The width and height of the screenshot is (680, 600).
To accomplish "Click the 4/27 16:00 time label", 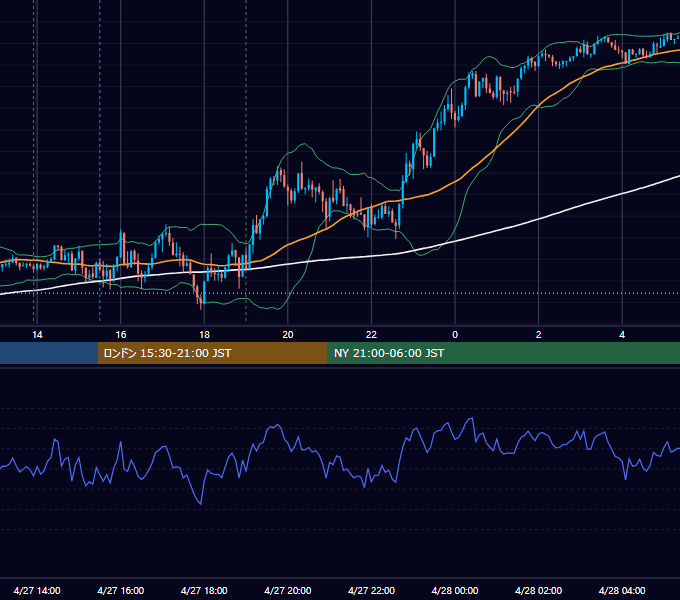I will click(x=121, y=590).
